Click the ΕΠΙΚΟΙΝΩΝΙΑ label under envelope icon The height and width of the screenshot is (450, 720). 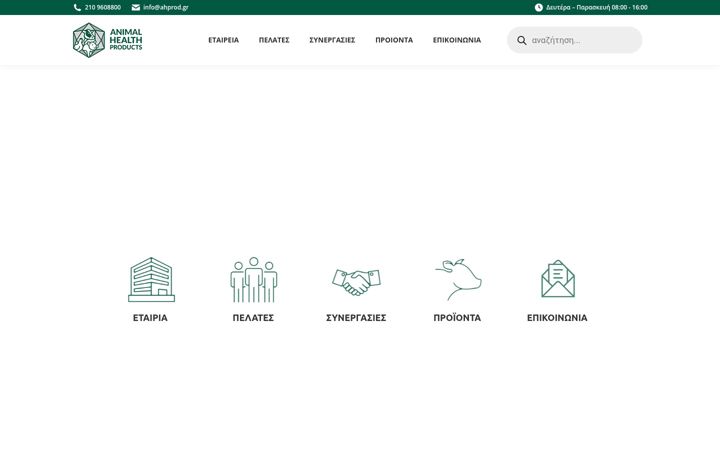[x=557, y=318]
